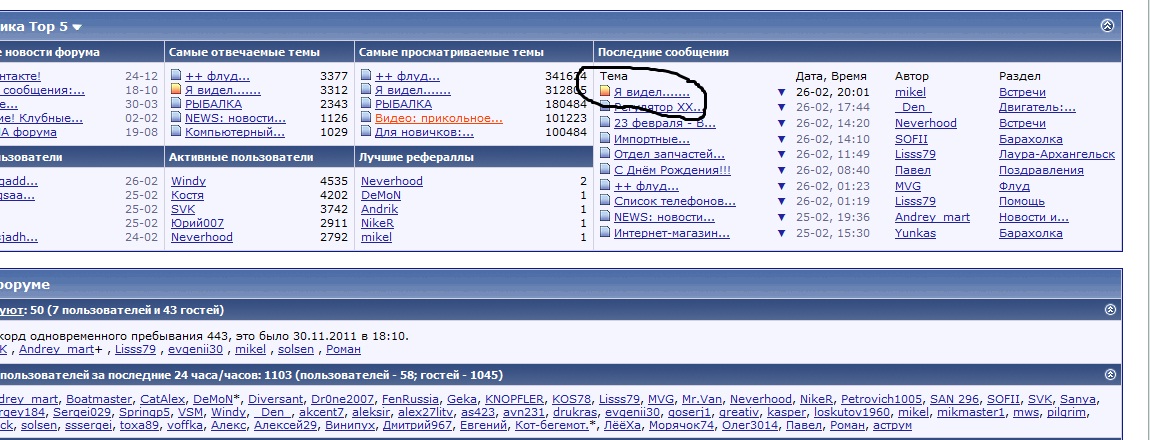Screen dimensions: 1150x440
Task: Open the 'Видео: прикольное...' topic link
Action: (438, 118)
